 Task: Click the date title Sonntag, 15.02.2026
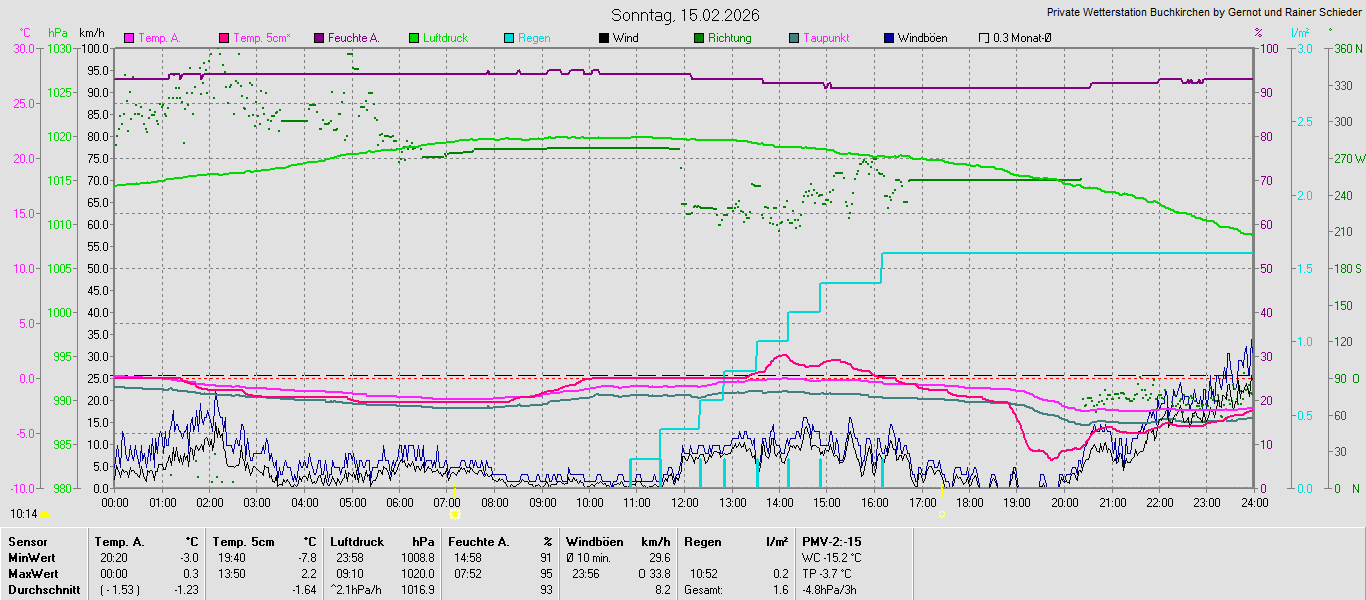click(685, 15)
